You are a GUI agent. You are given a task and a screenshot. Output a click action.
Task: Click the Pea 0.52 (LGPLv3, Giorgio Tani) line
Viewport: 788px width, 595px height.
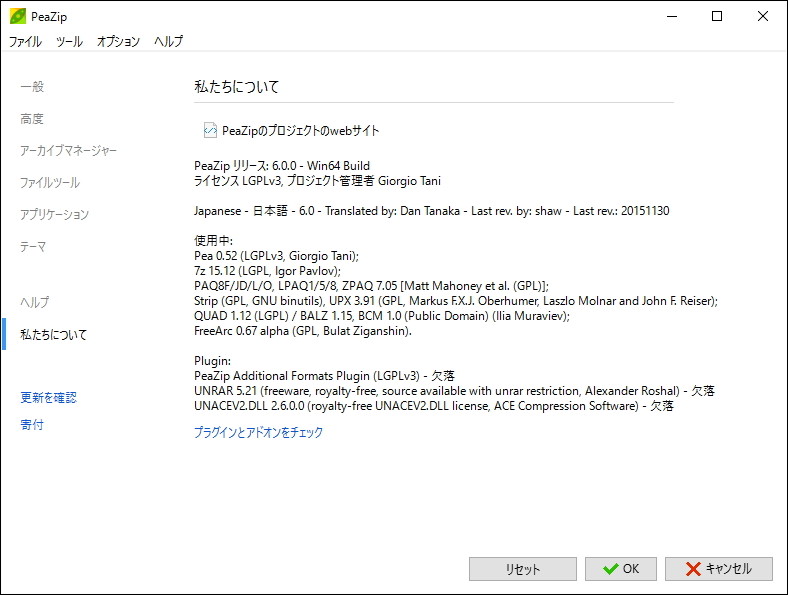[276, 256]
